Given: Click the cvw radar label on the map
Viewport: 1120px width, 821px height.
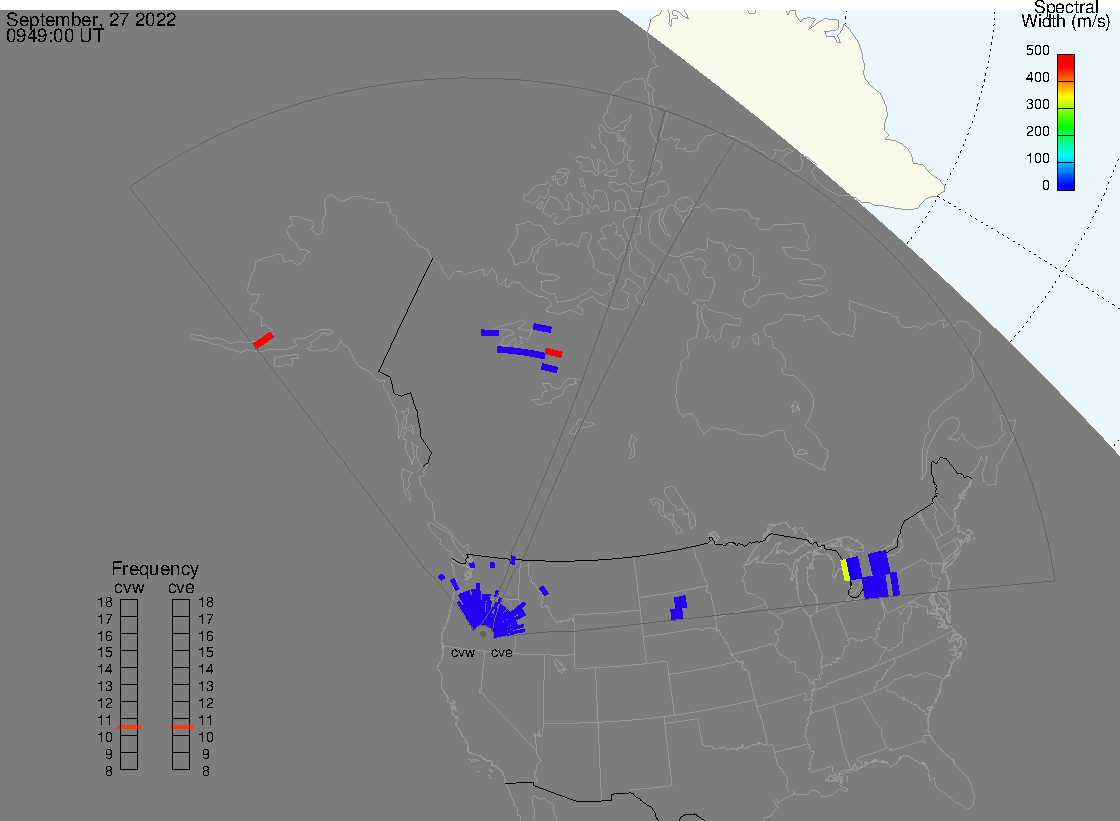Looking at the screenshot, I should pyautogui.click(x=463, y=653).
